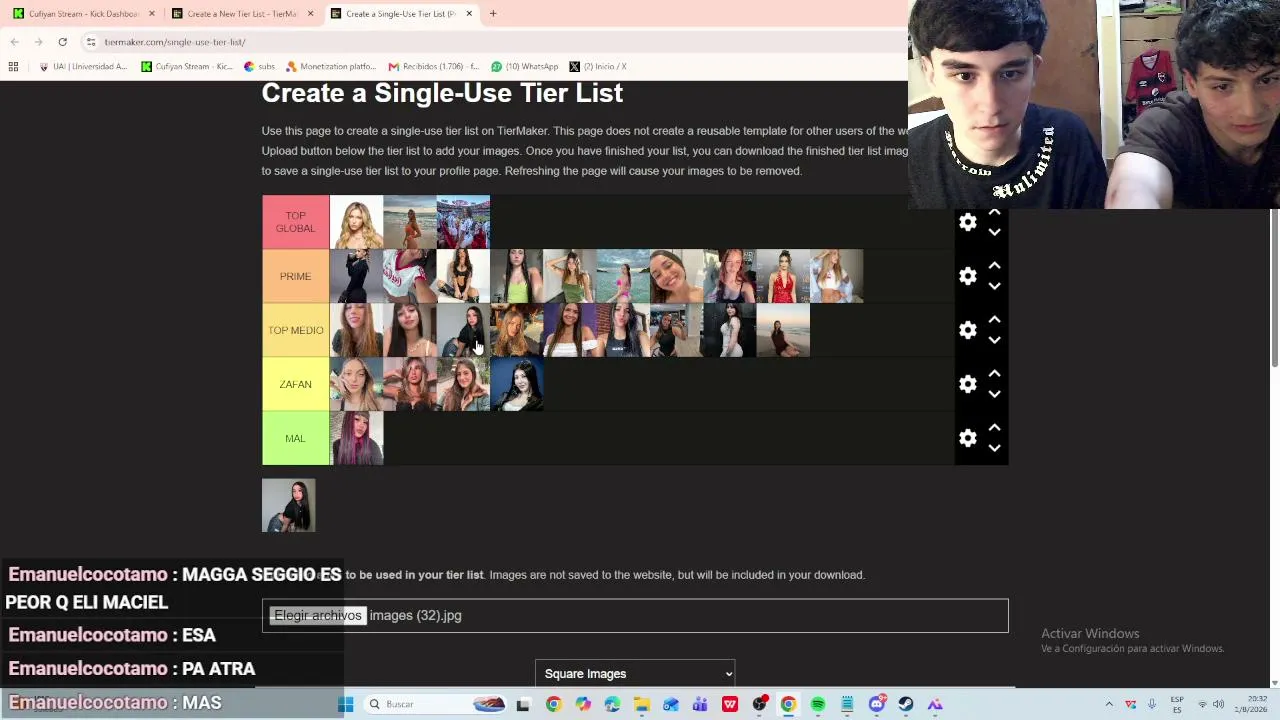
Task: Open the Inicio / X bookmark
Action: pyautogui.click(x=598, y=66)
